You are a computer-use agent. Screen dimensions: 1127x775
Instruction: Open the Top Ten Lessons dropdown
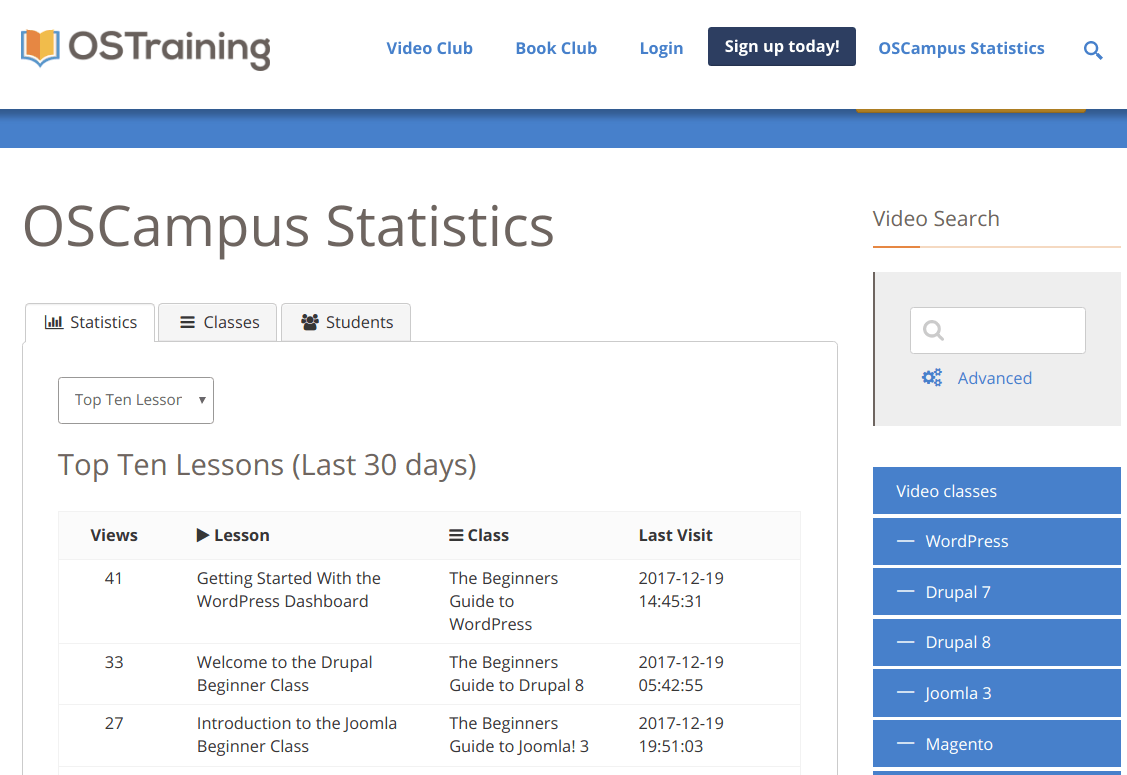coord(136,400)
